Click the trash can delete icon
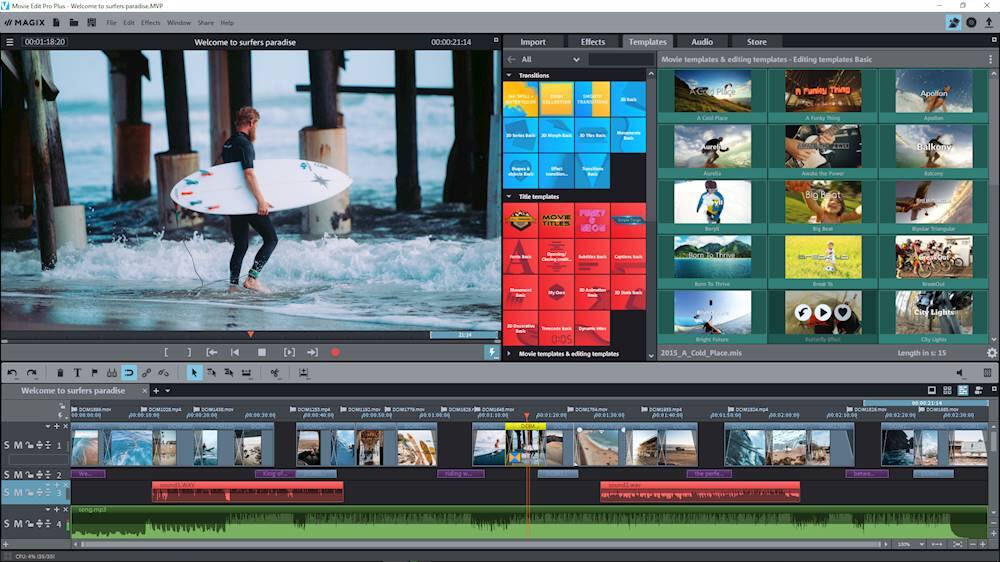 60,373
